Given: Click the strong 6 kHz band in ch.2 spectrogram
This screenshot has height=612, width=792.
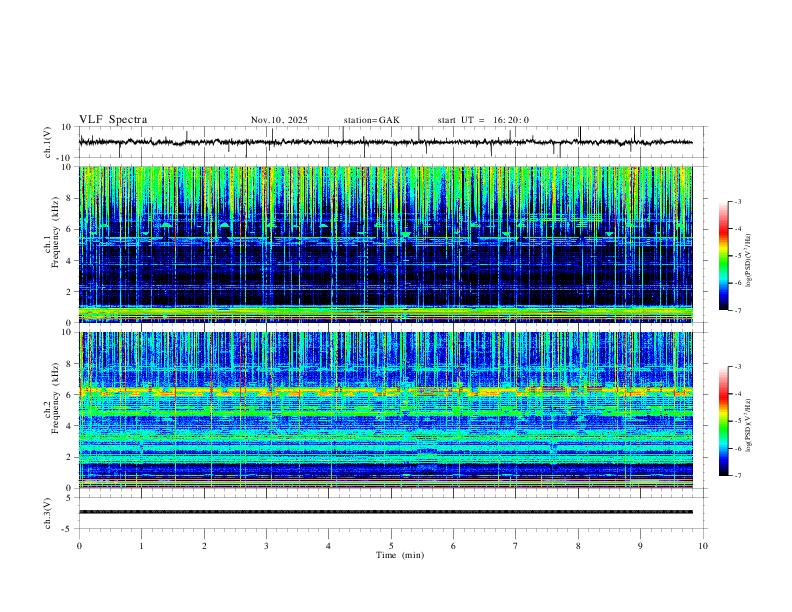Looking at the screenshot, I should [x=385, y=391].
